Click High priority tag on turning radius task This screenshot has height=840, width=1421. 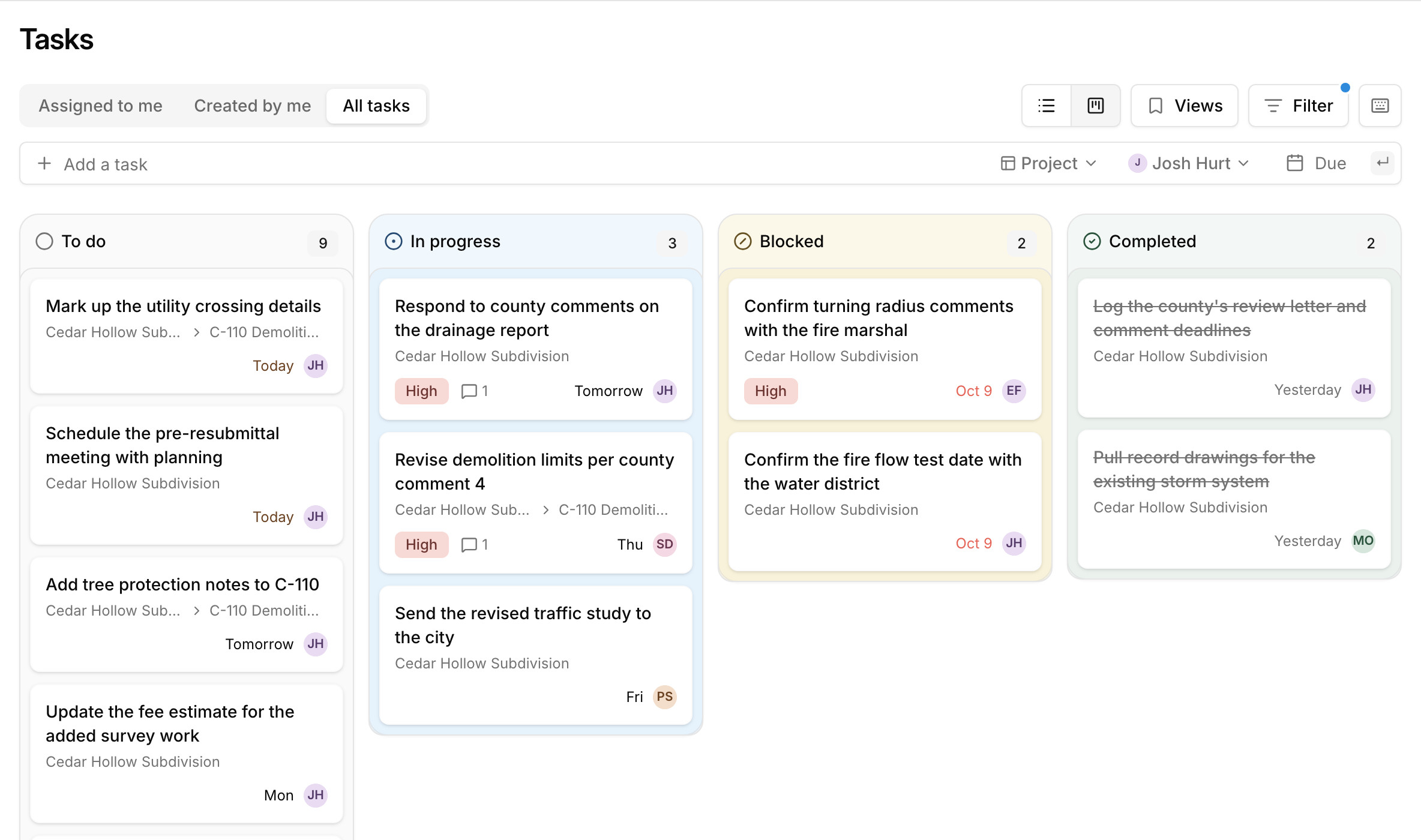771,391
